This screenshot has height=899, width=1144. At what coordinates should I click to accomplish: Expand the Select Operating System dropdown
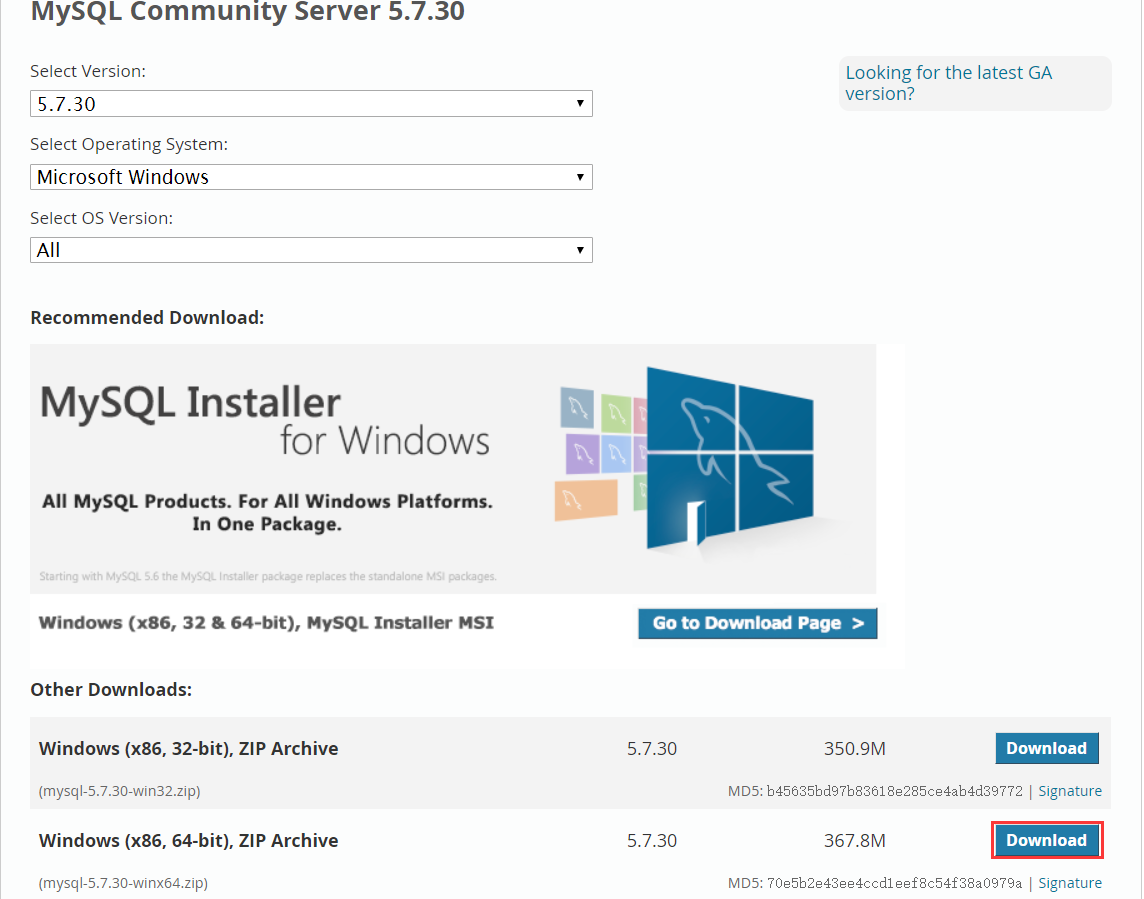(310, 176)
